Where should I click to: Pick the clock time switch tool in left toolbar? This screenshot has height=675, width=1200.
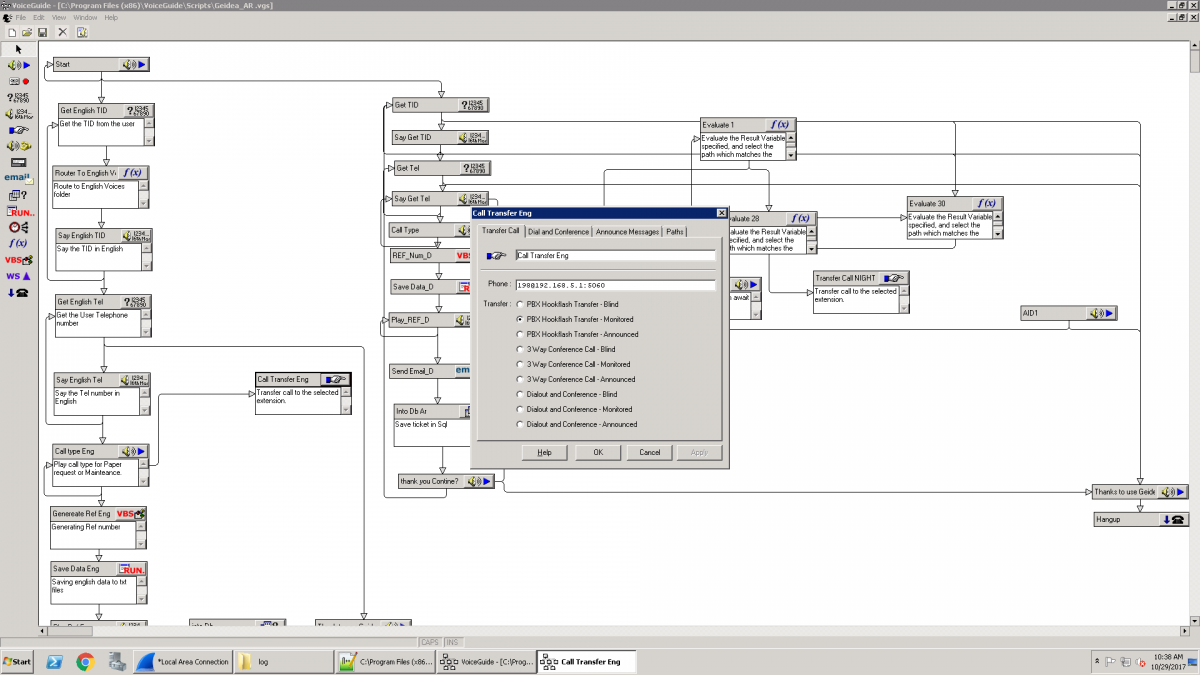click(x=18, y=227)
